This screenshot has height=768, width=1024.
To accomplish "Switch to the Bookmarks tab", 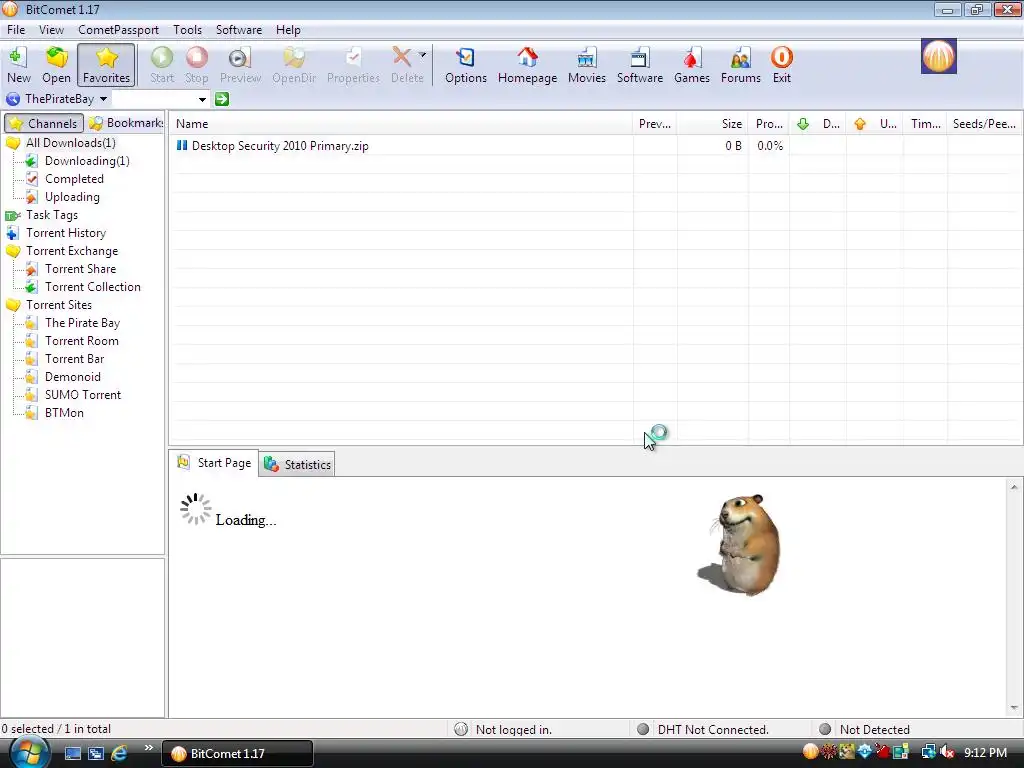I will click(x=125, y=123).
